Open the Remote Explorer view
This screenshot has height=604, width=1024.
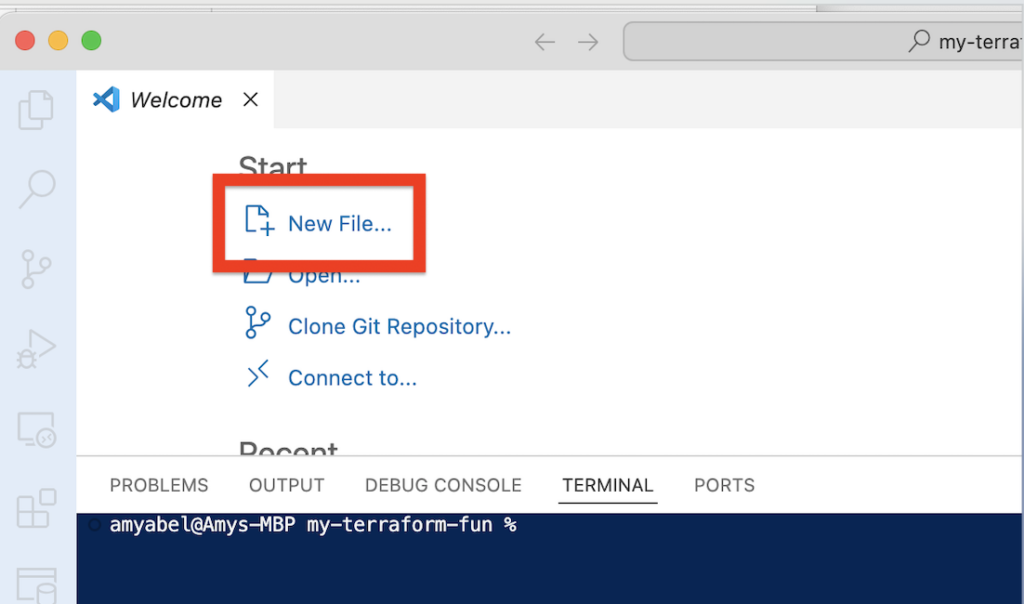[x=37, y=429]
